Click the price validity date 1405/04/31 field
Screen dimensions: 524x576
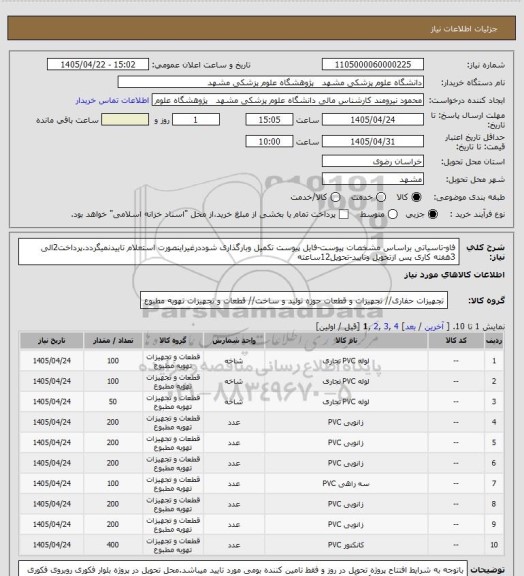373,141
